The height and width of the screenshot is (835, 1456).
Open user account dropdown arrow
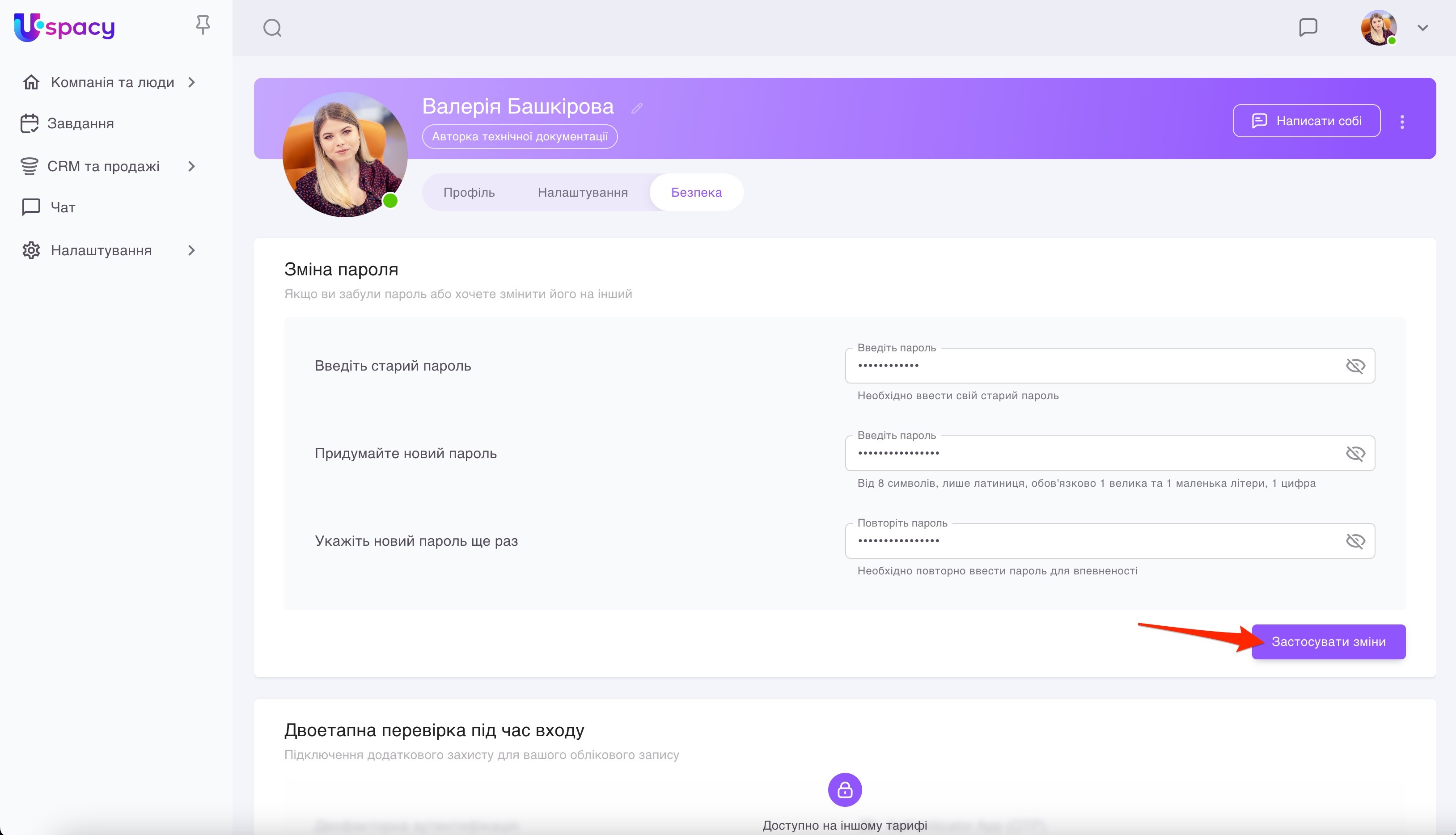click(1422, 28)
